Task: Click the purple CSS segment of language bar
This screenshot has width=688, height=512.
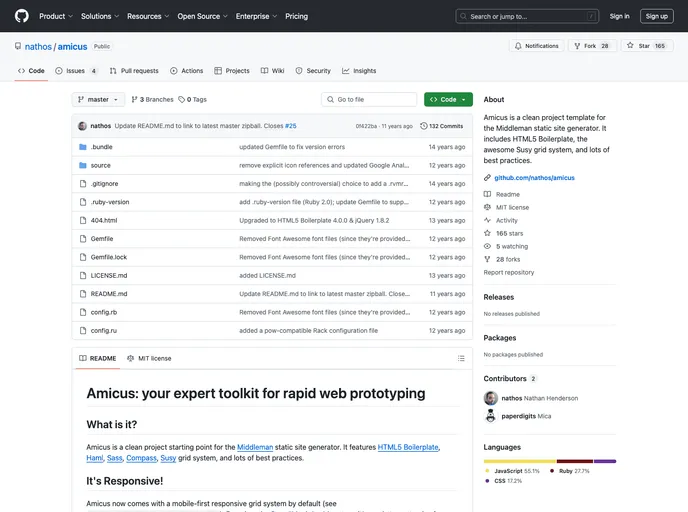Action: [x=605, y=461]
